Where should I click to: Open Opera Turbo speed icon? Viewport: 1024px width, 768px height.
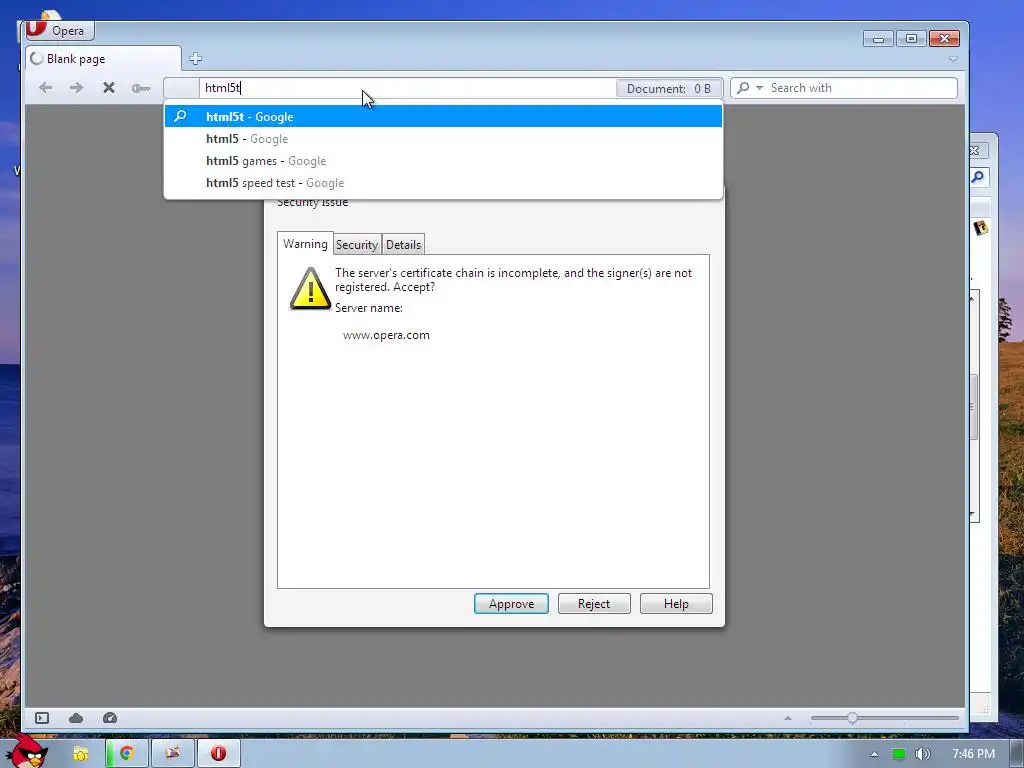coord(110,718)
